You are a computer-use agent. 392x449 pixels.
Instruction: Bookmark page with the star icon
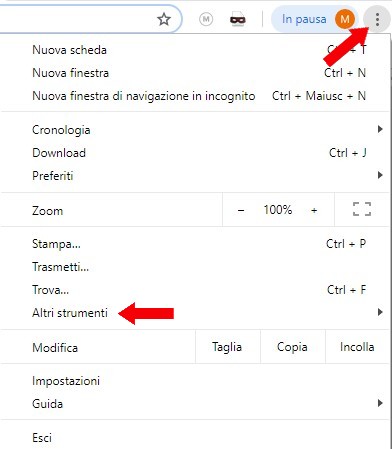(164, 19)
